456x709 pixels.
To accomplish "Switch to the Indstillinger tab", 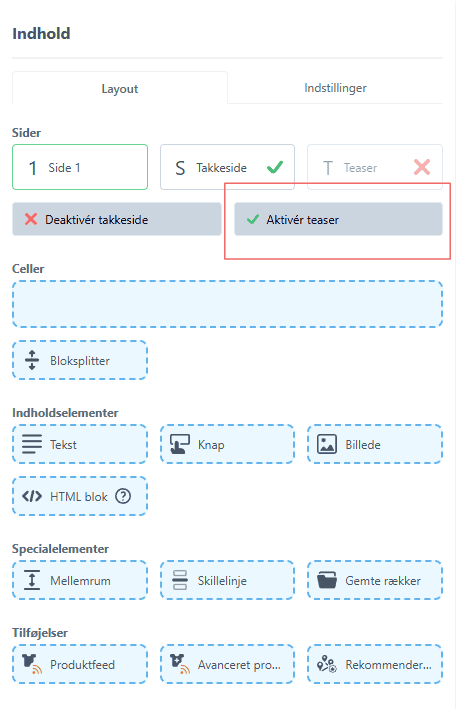I will 335,88.
